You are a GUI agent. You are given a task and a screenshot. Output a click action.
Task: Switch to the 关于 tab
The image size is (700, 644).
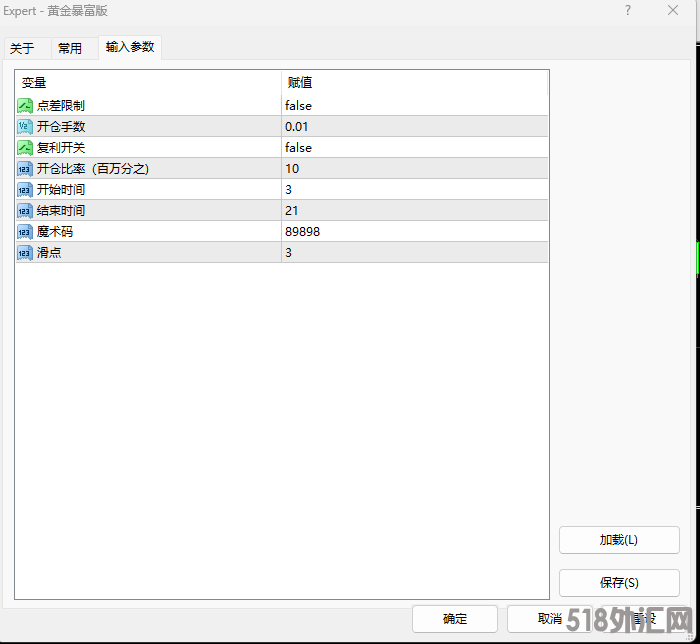22,48
